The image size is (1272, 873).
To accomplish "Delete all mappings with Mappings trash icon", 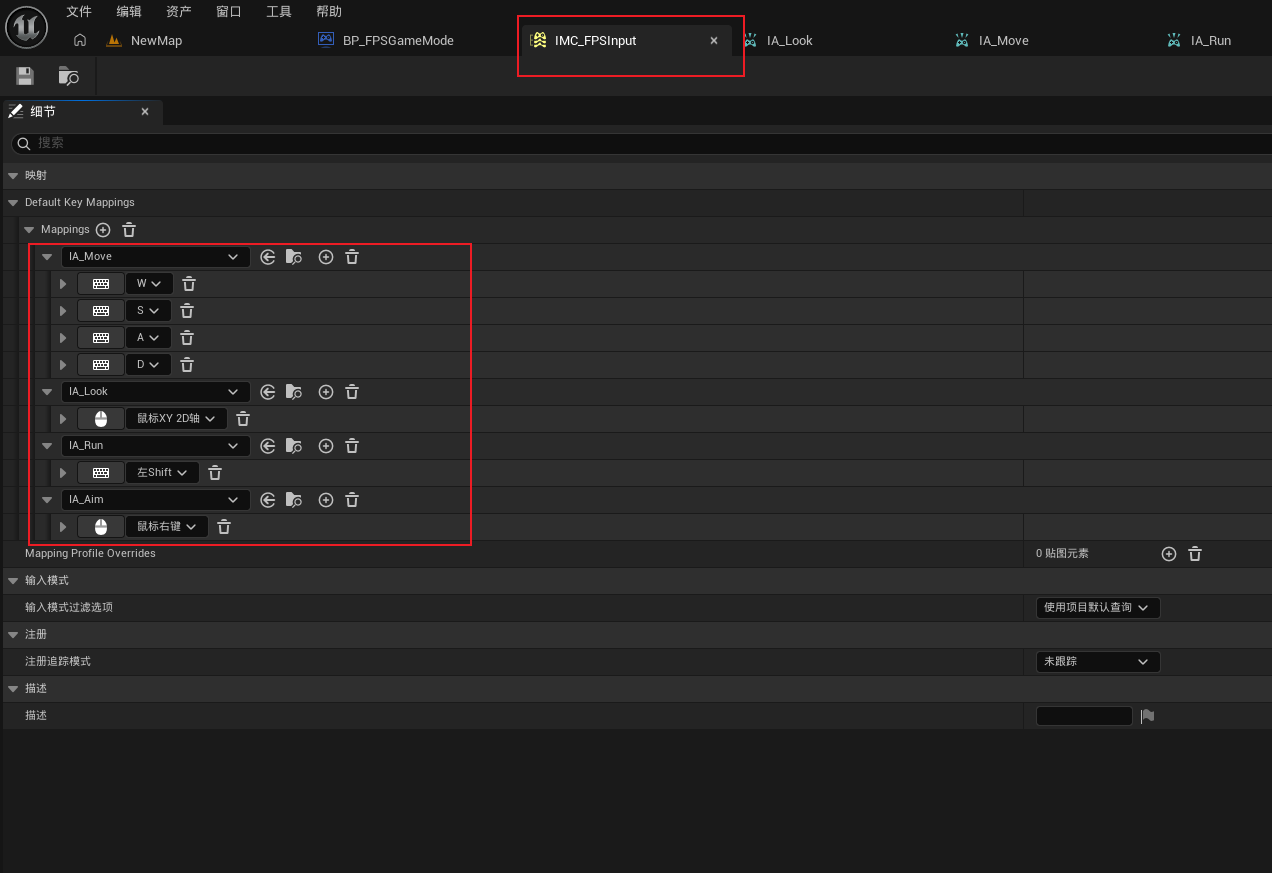I will pos(129,230).
